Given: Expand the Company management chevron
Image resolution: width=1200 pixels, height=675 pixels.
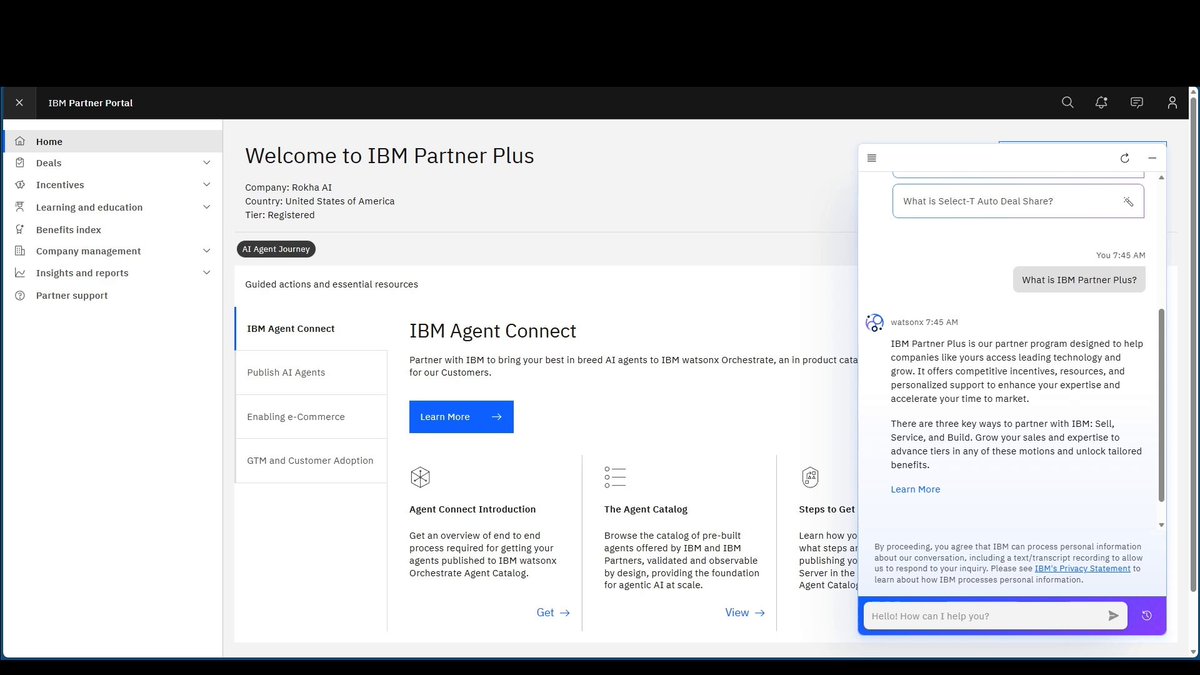Looking at the screenshot, I should 207,251.
